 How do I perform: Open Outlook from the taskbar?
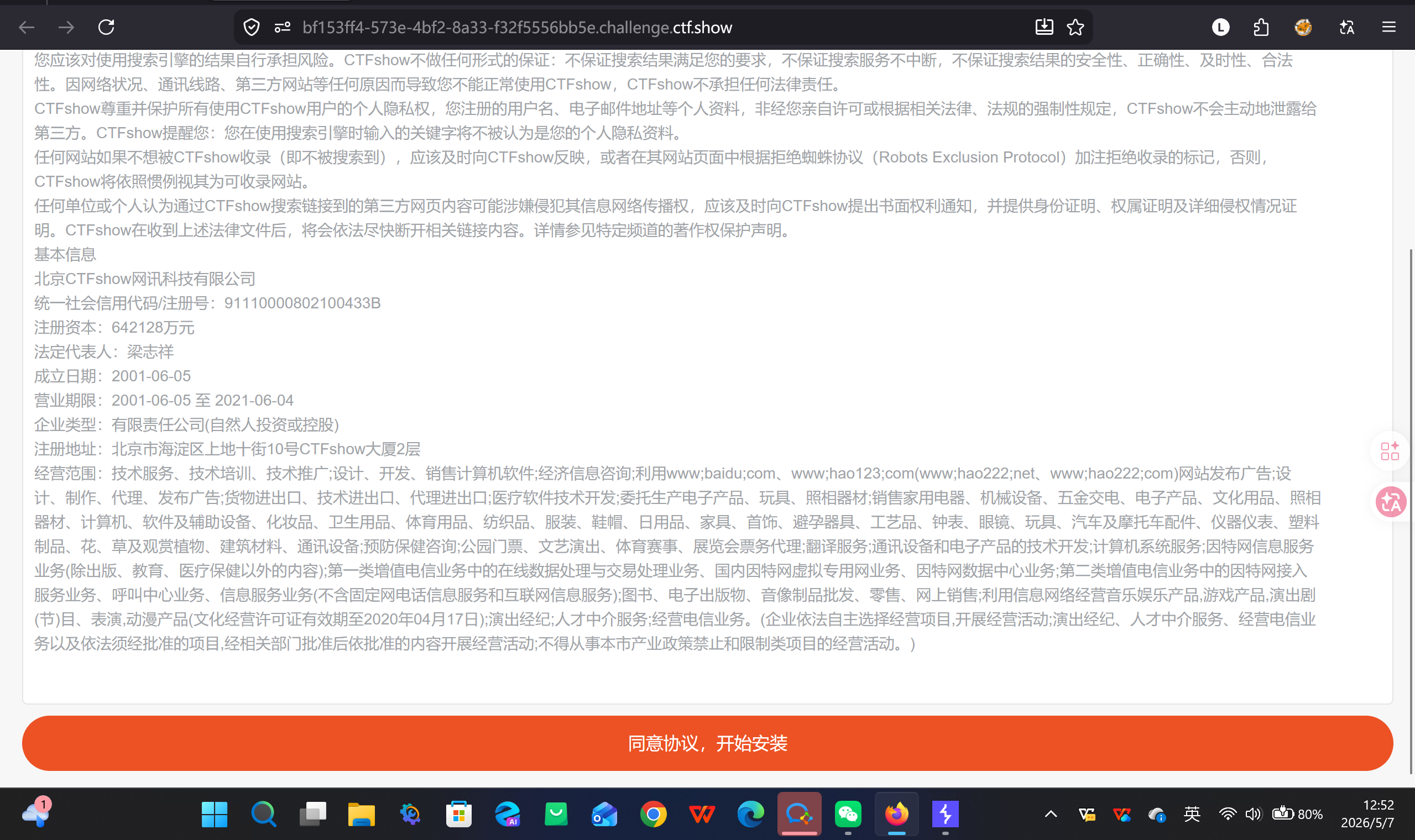(604, 815)
